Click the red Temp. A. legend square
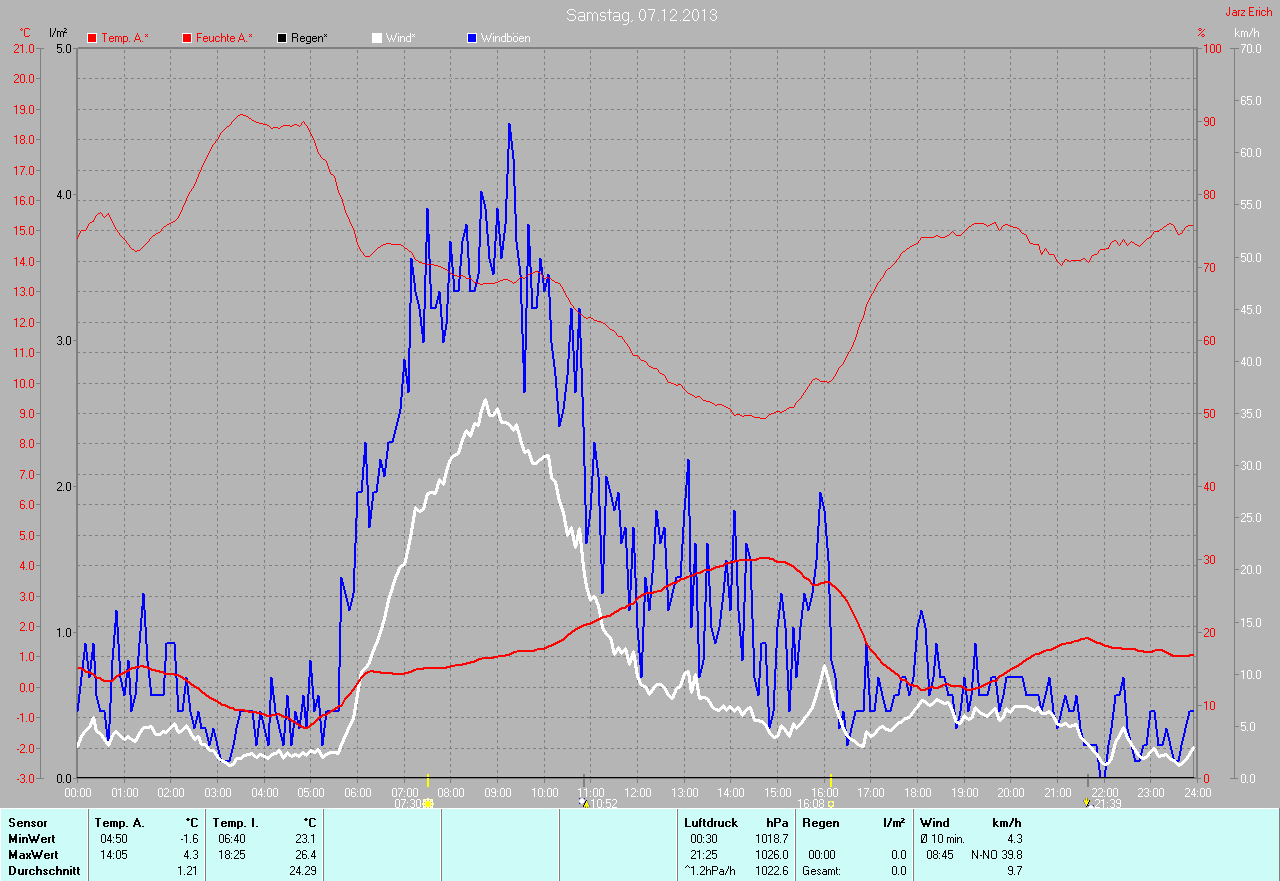Viewport: 1280px width, 881px height. pyautogui.click(x=92, y=38)
